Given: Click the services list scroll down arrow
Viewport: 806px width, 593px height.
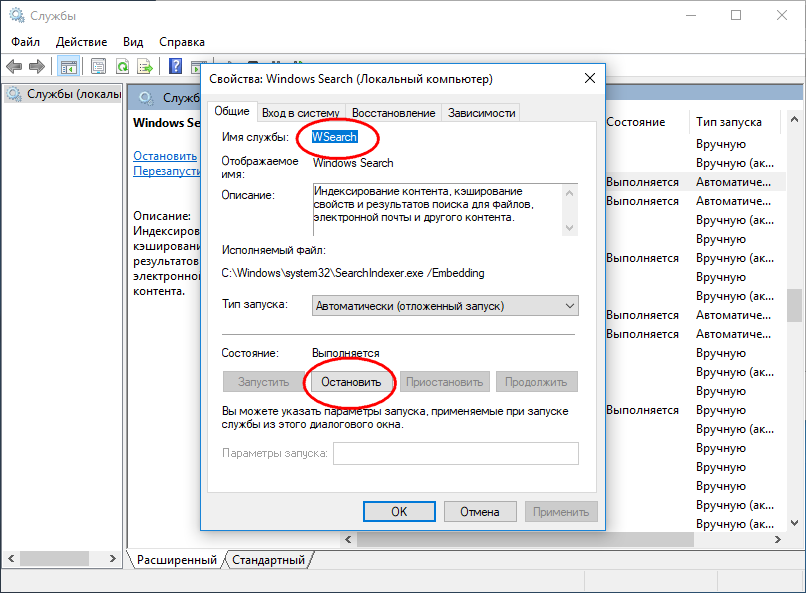Looking at the screenshot, I should point(794,523).
